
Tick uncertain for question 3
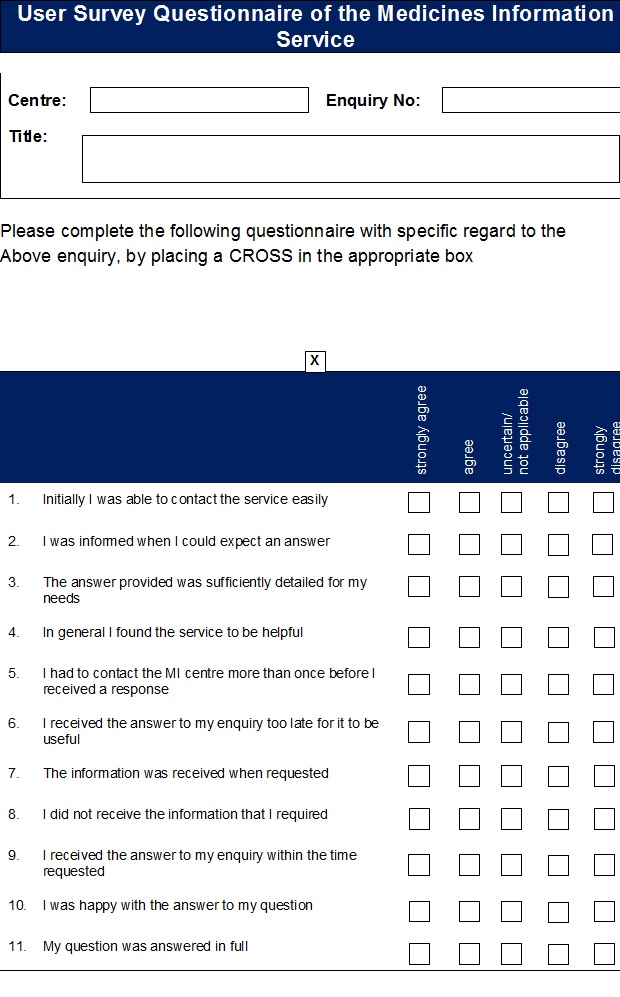(x=511, y=586)
